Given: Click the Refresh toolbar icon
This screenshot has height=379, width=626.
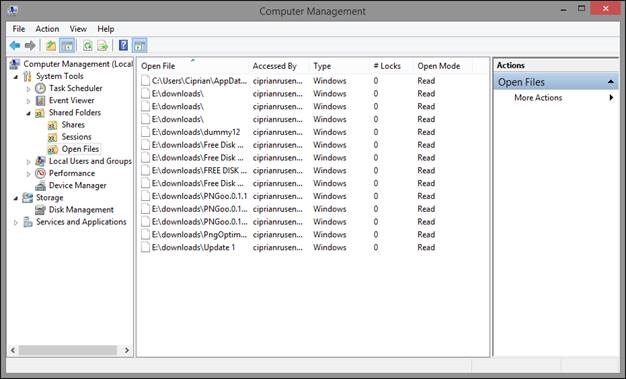Looking at the screenshot, I should pos(87,46).
